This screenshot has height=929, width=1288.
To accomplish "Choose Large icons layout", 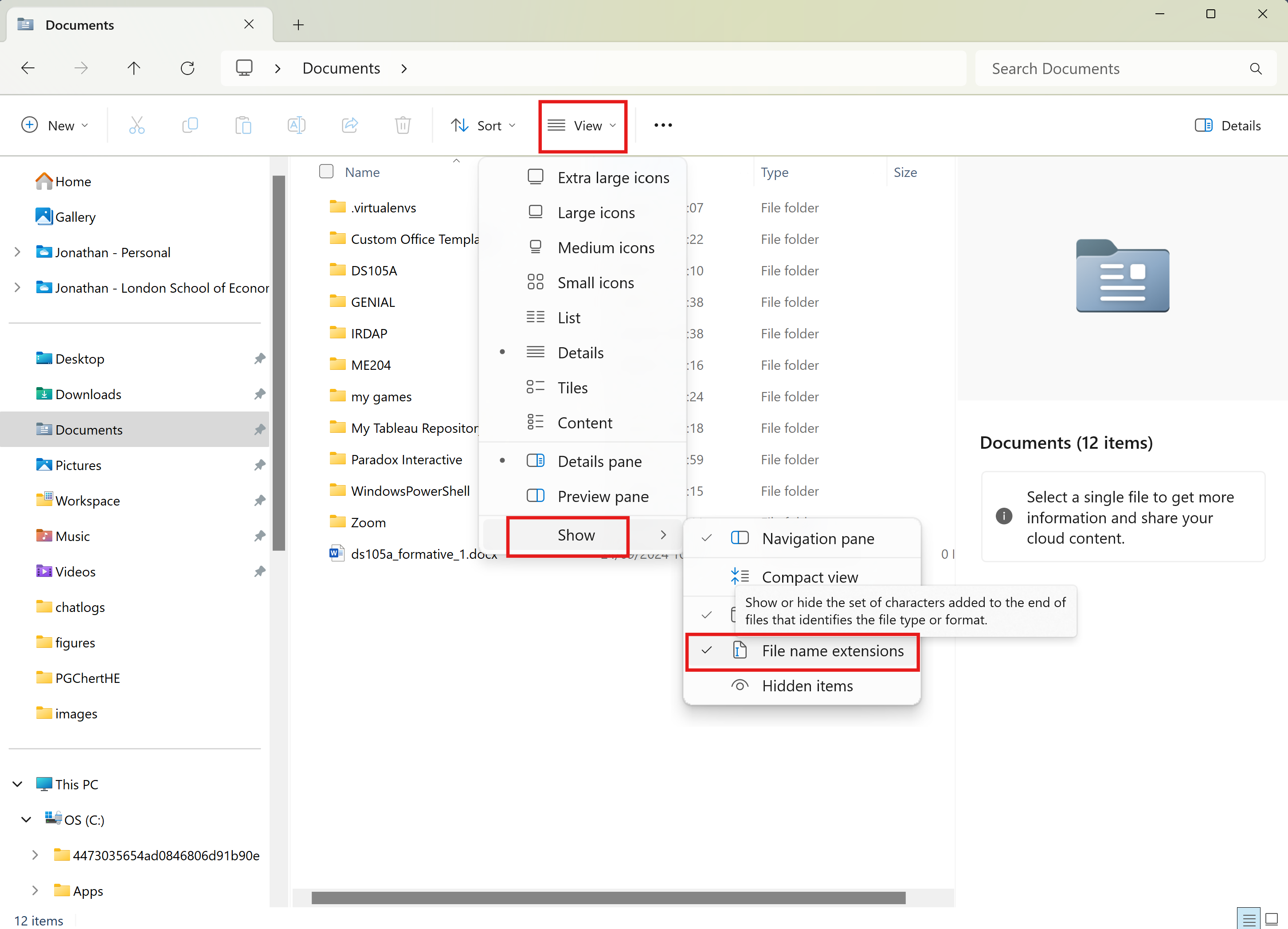I will pos(583,212).
